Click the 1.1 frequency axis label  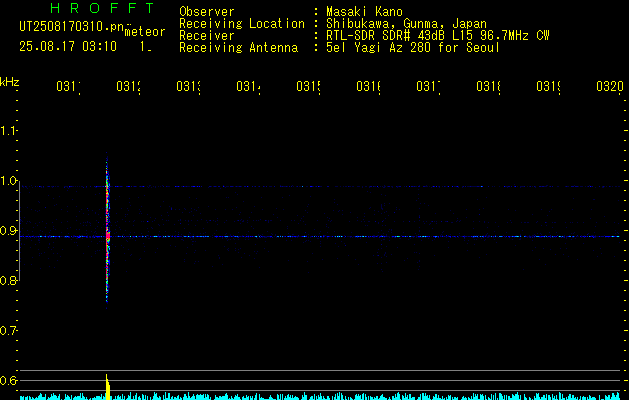pyautogui.click(x=8, y=131)
